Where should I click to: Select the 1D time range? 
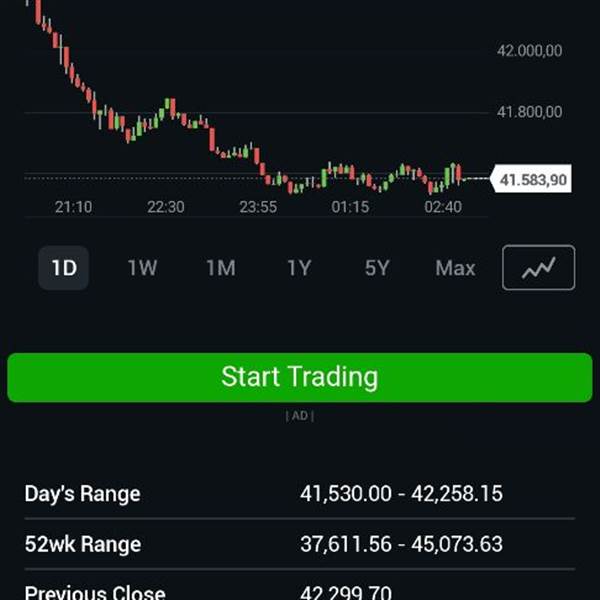pos(64,267)
